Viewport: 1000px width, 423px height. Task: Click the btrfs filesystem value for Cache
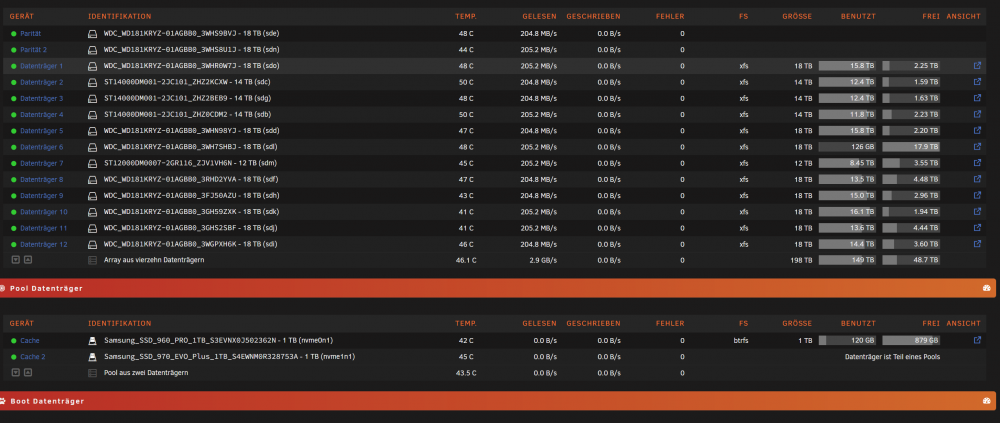coord(741,341)
